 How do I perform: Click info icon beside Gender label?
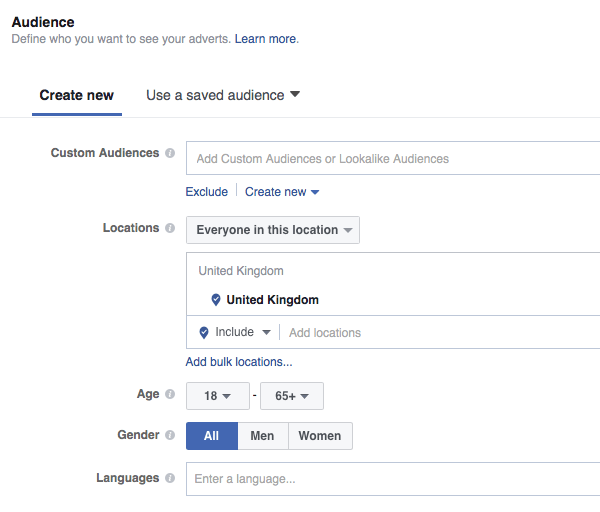click(x=170, y=436)
